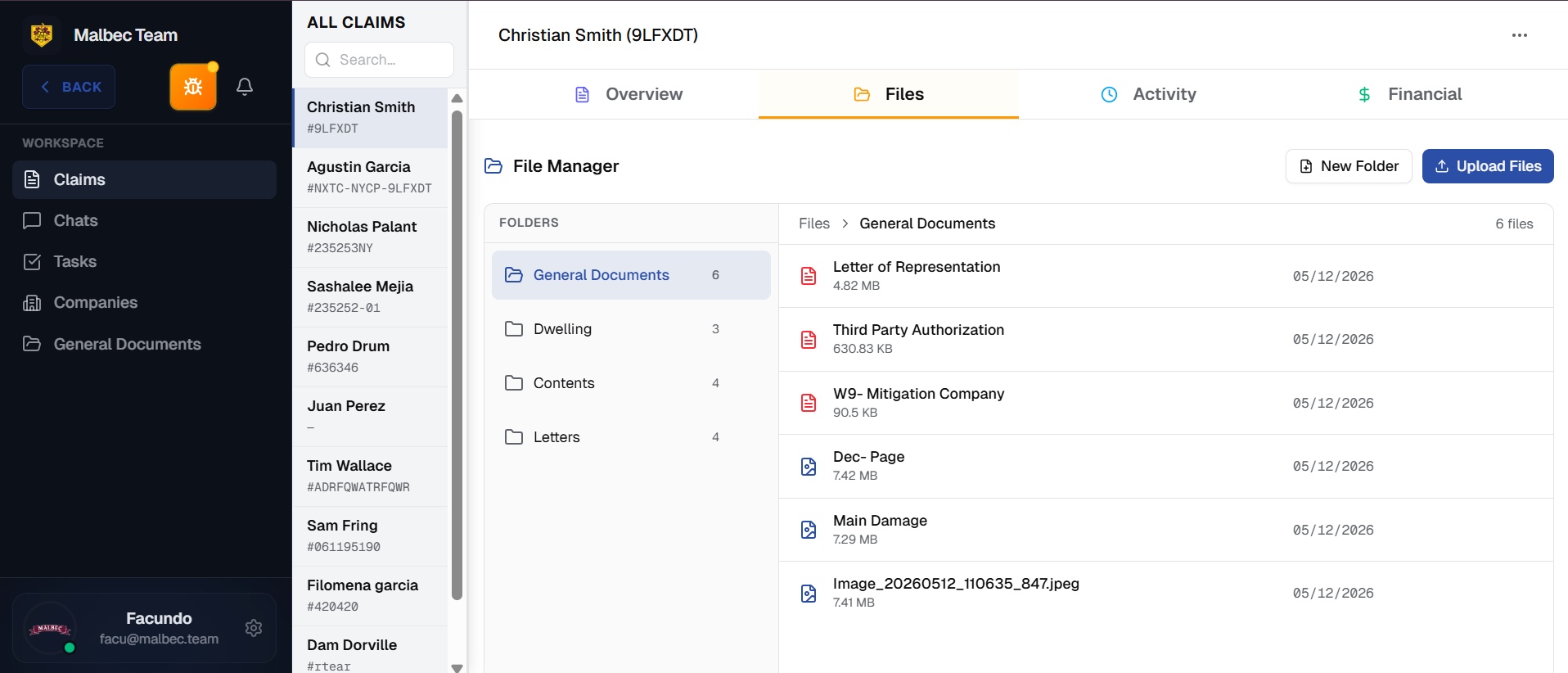Select the Filomena garcia claim
This screenshot has width=1568, height=673.
pyautogui.click(x=371, y=596)
